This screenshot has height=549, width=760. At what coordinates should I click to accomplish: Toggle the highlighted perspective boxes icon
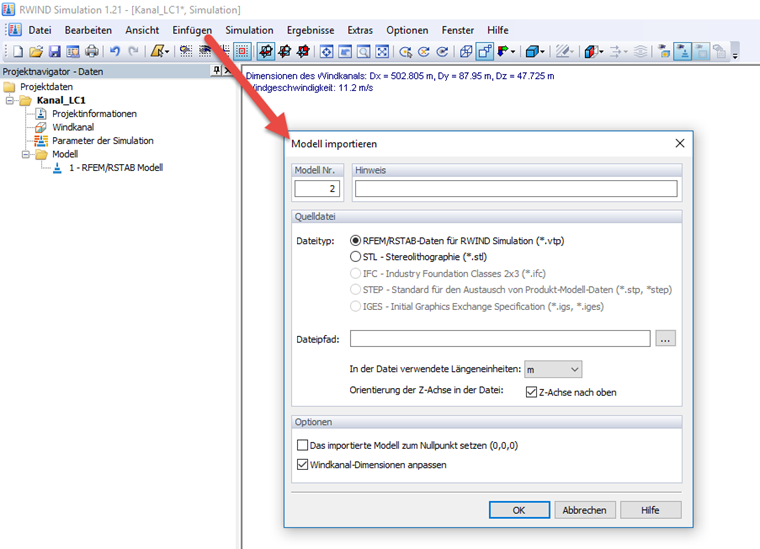pyautogui.click(x=485, y=51)
